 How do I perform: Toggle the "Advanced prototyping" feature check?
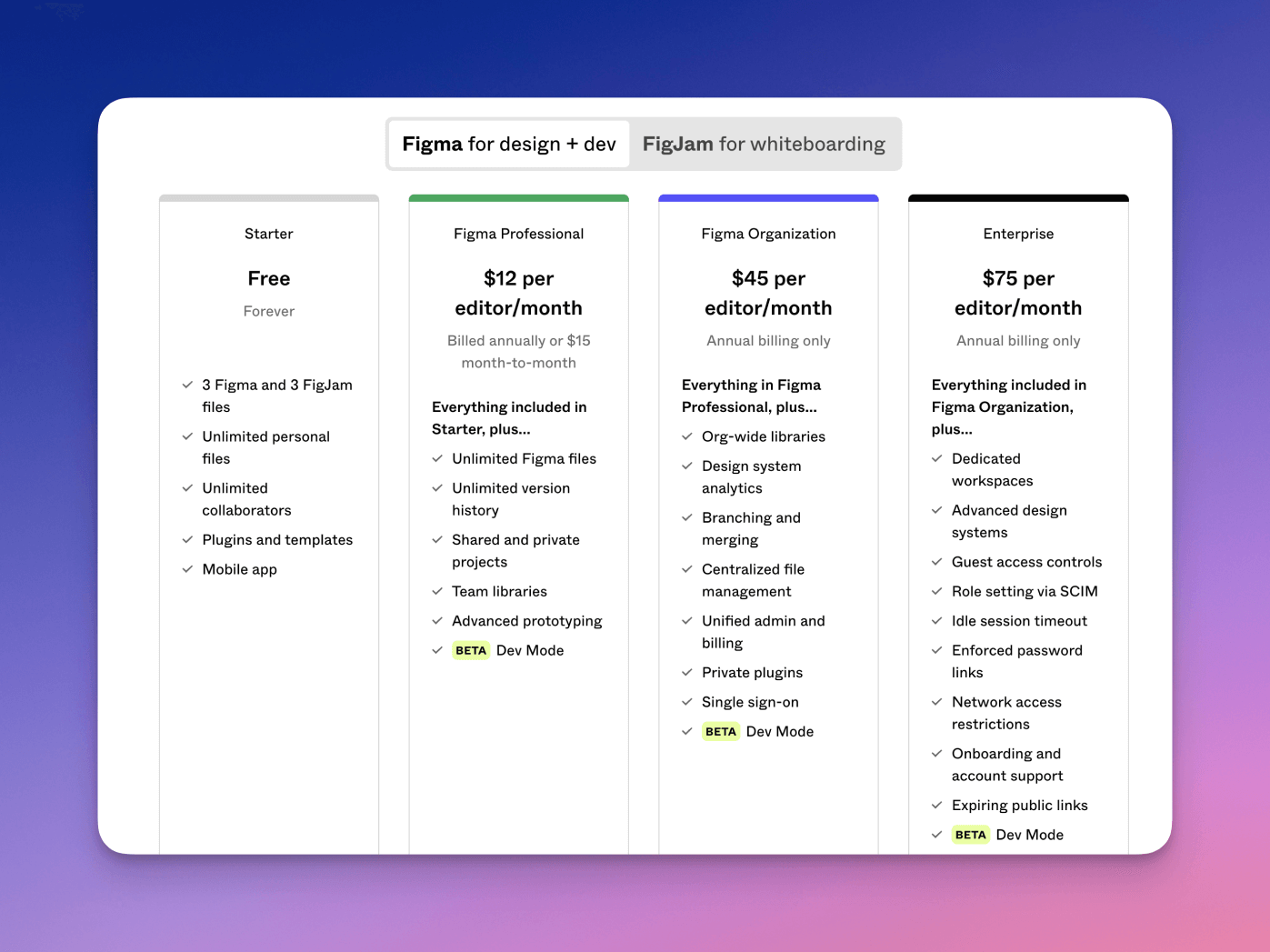click(x=437, y=621)
